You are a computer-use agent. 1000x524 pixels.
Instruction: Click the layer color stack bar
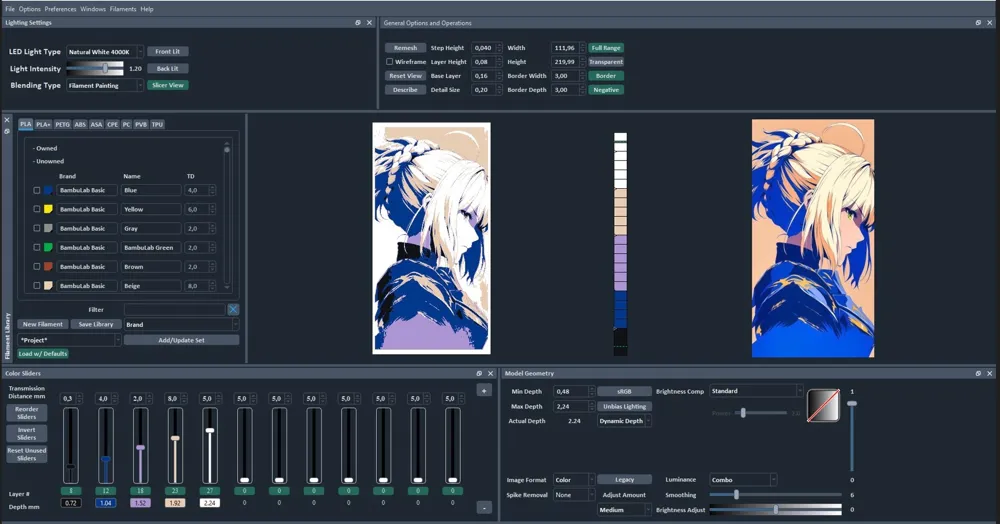click(621, 244)
